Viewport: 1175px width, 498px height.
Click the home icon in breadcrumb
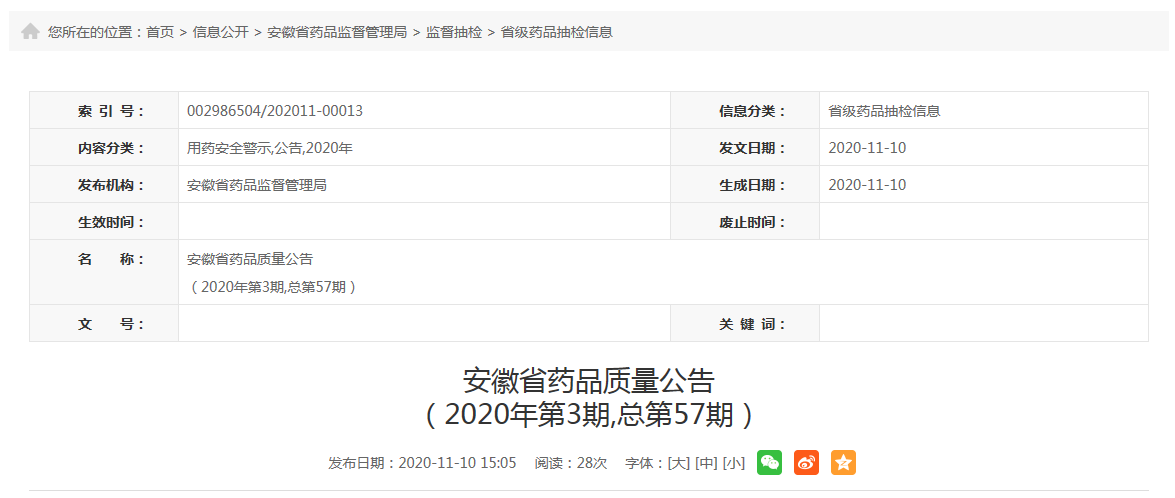pos(30,31)
